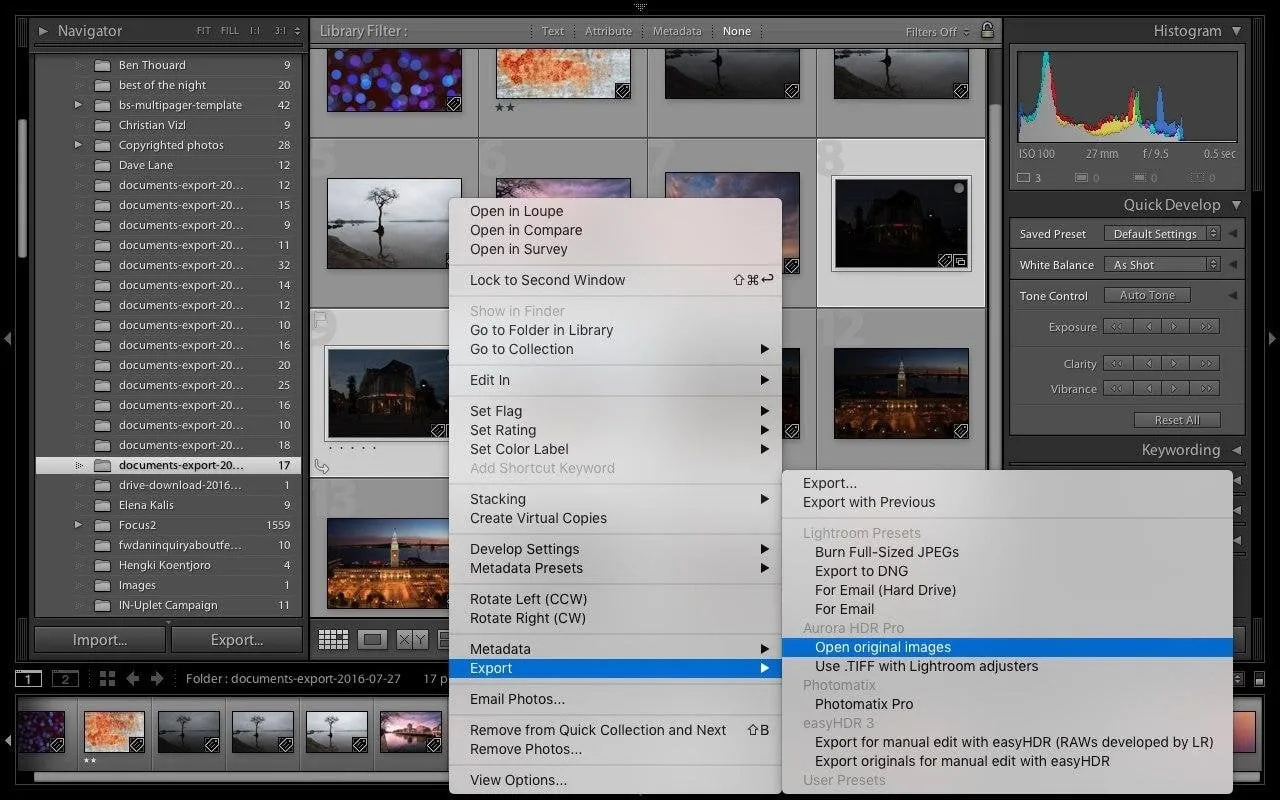Increase Exposure with the single right arrow
The width and height of the screenshot is (1280, 800).
coord(1176,327)
